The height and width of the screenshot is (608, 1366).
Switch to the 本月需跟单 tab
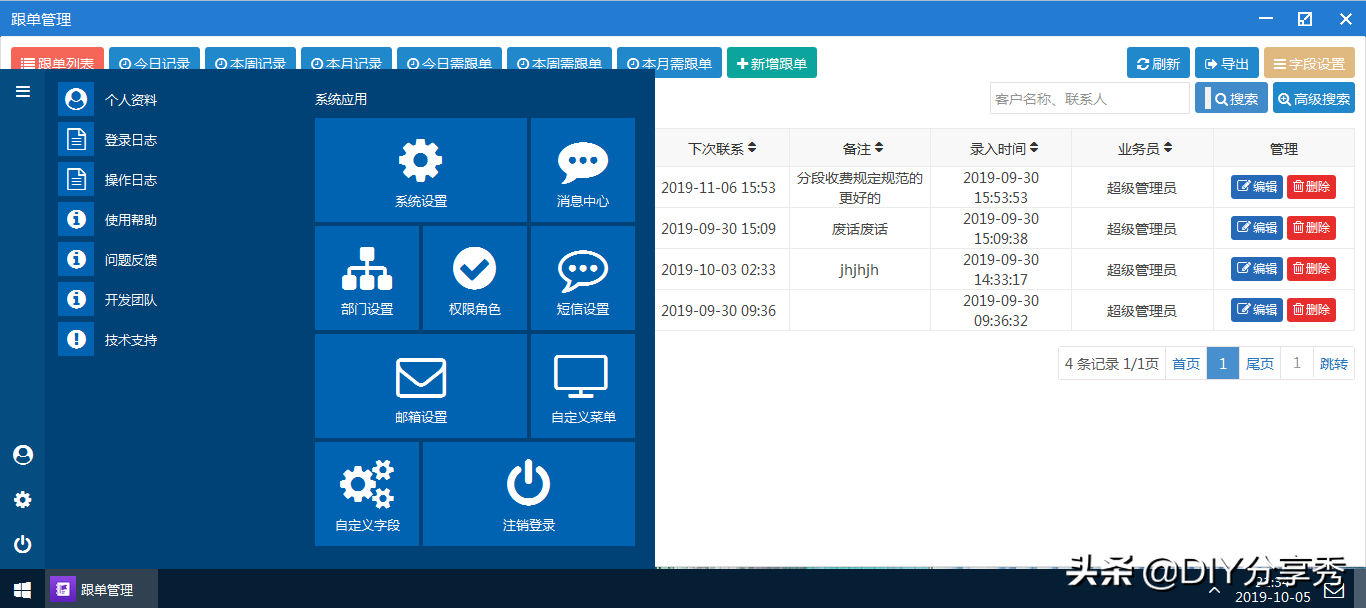tap(670, 63)
